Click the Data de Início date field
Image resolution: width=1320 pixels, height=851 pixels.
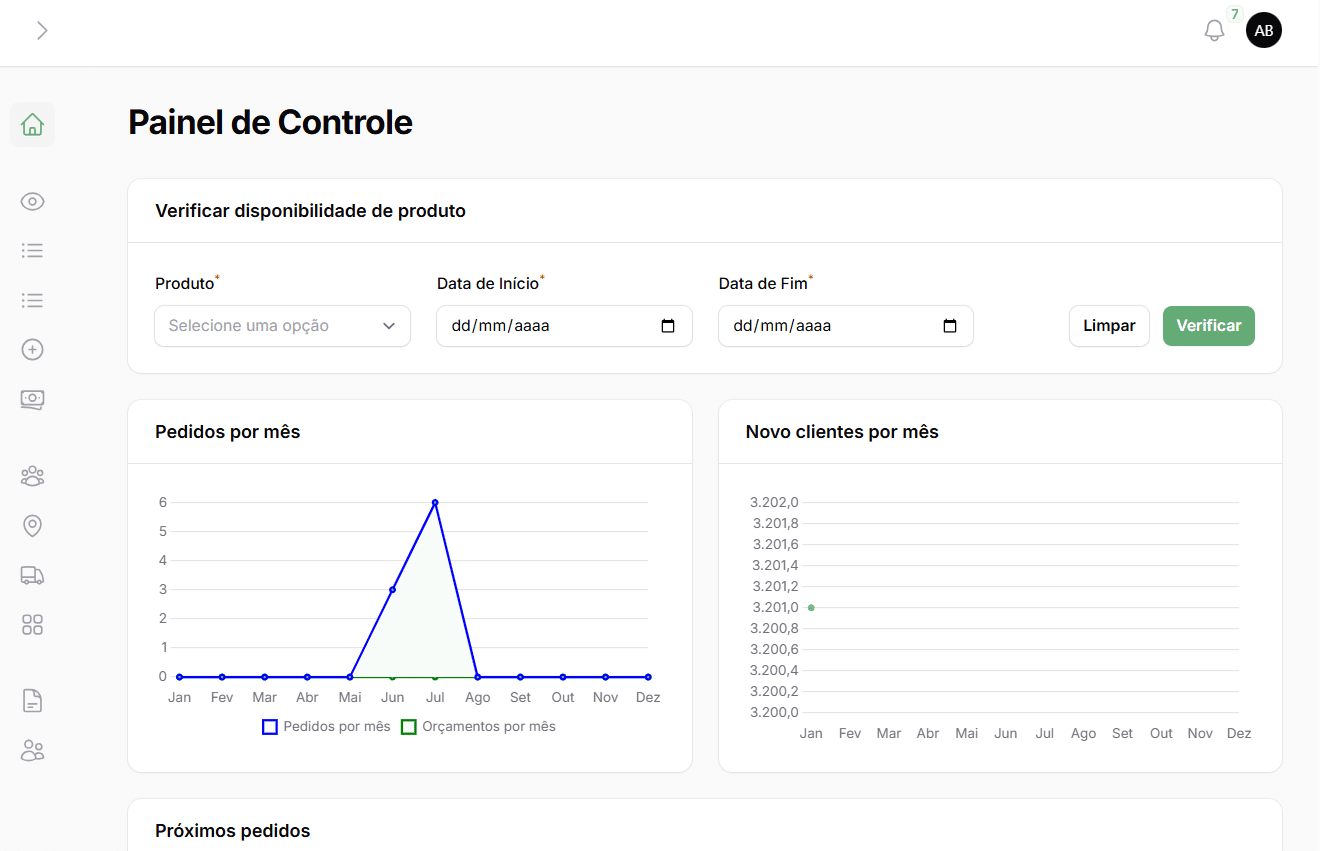540,326
